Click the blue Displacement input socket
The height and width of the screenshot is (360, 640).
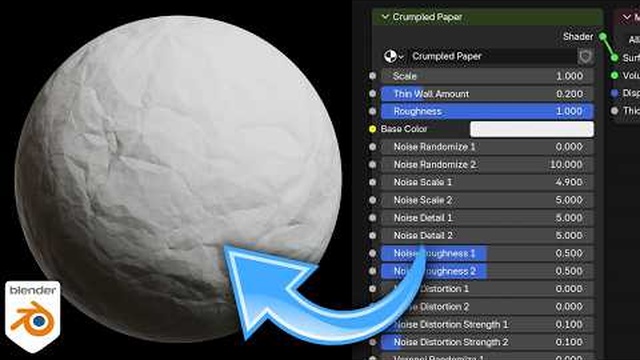tap(614, 93)
